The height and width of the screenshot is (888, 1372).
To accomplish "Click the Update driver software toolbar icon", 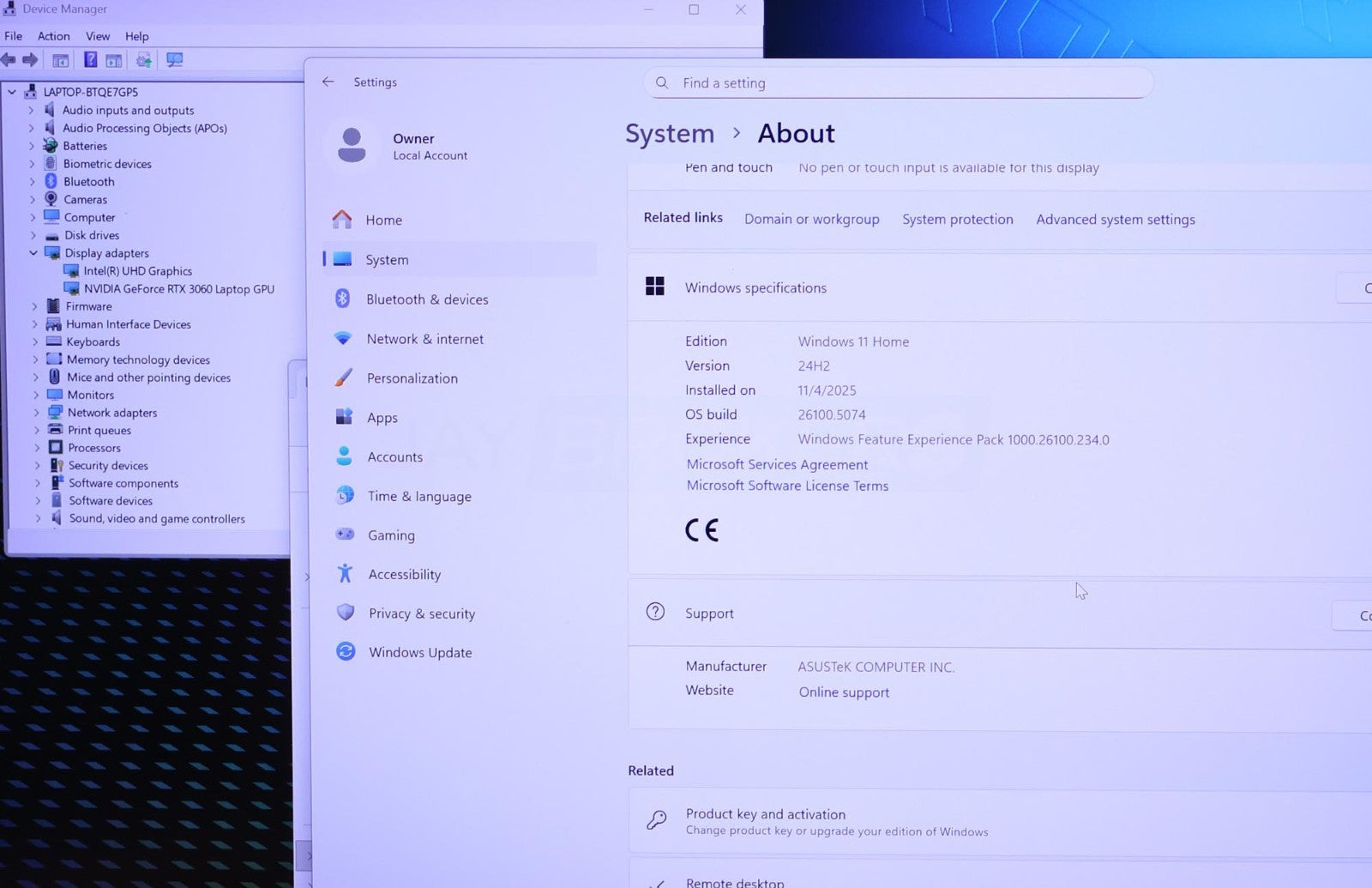I will tap(143, 60).
